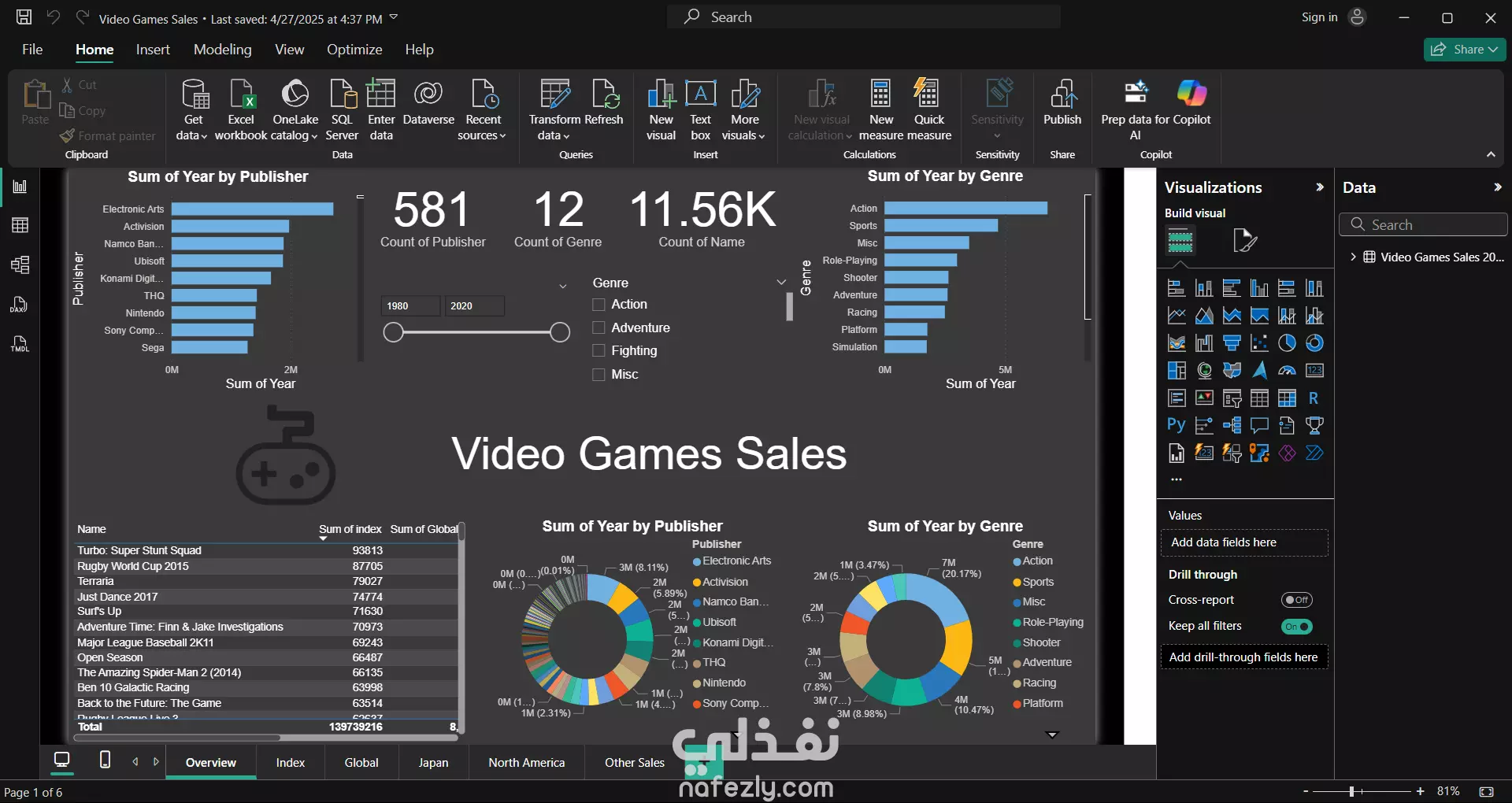Collapse the ribbon
The image size is (1512, 803).
pyautogui.click(x=1491, y=155)
